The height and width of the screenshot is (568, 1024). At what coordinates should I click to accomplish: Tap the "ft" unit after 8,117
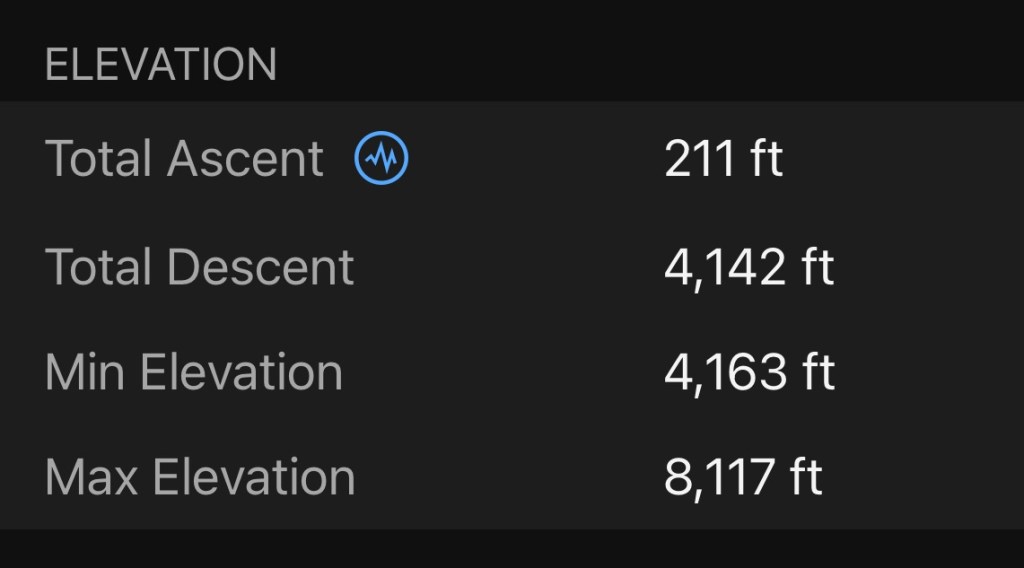(x=803, y=477)
